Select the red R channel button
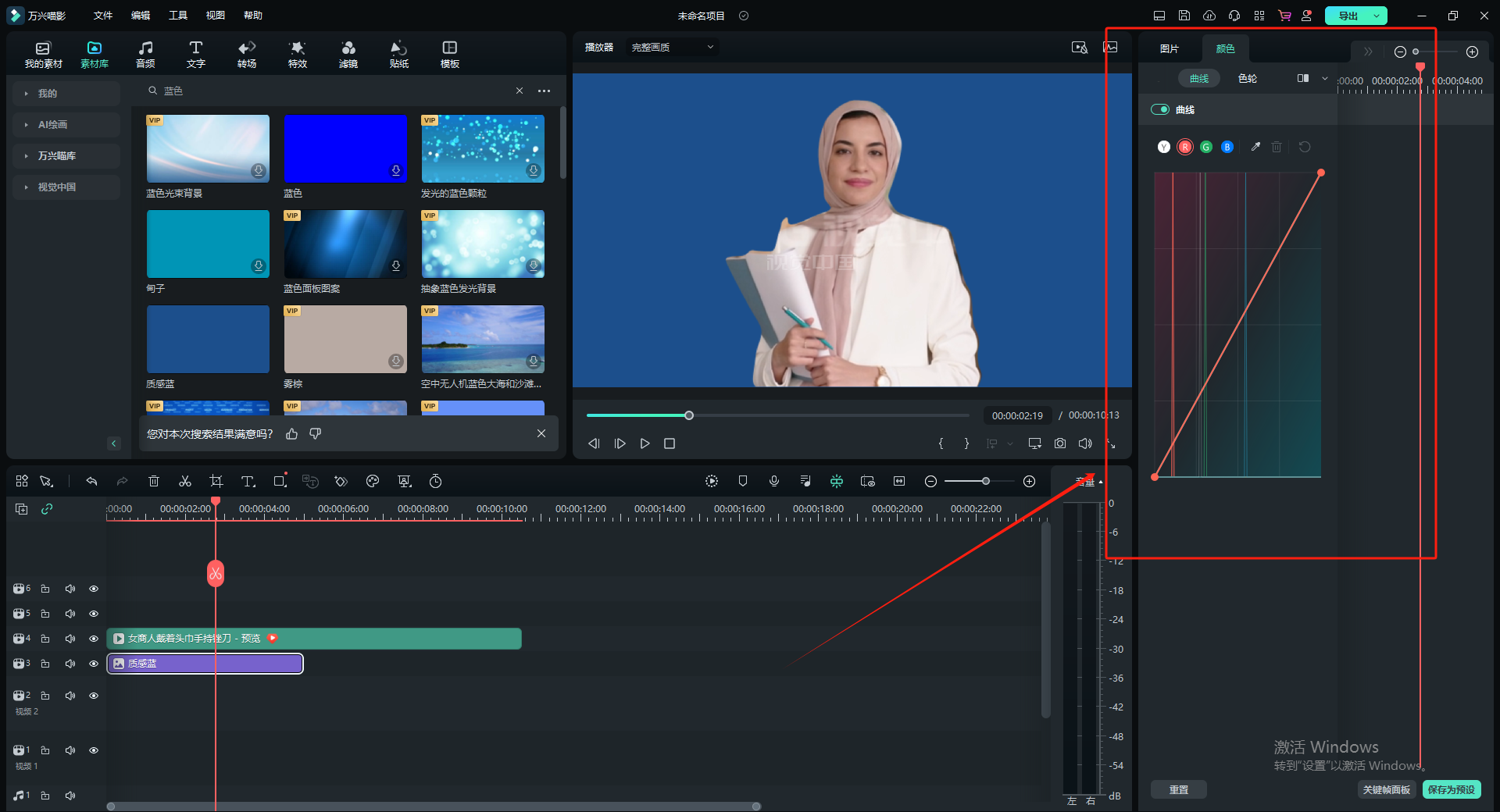Viewport: 1500px width, 812px height. [x=1185, y=147]
